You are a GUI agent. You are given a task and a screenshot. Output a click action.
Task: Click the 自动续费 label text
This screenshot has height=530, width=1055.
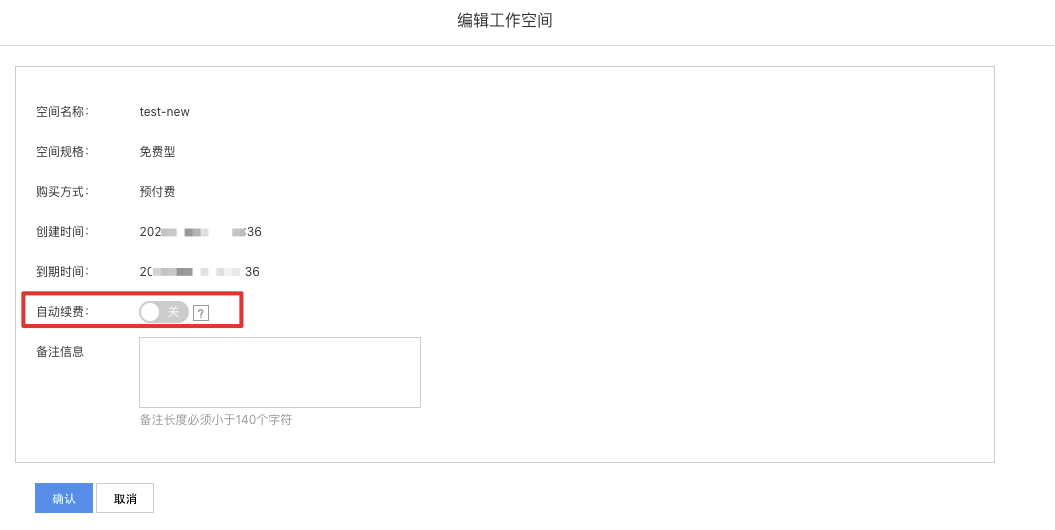pos(63,312)
